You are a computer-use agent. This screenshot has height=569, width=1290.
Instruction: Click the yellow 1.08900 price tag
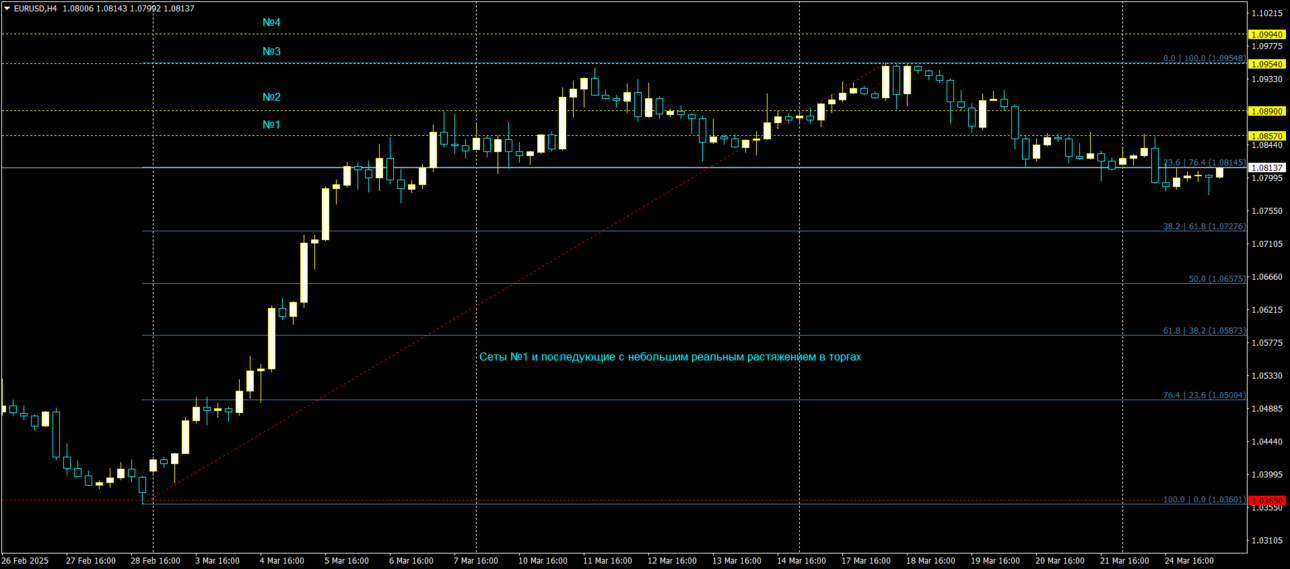coord(1267,111)
